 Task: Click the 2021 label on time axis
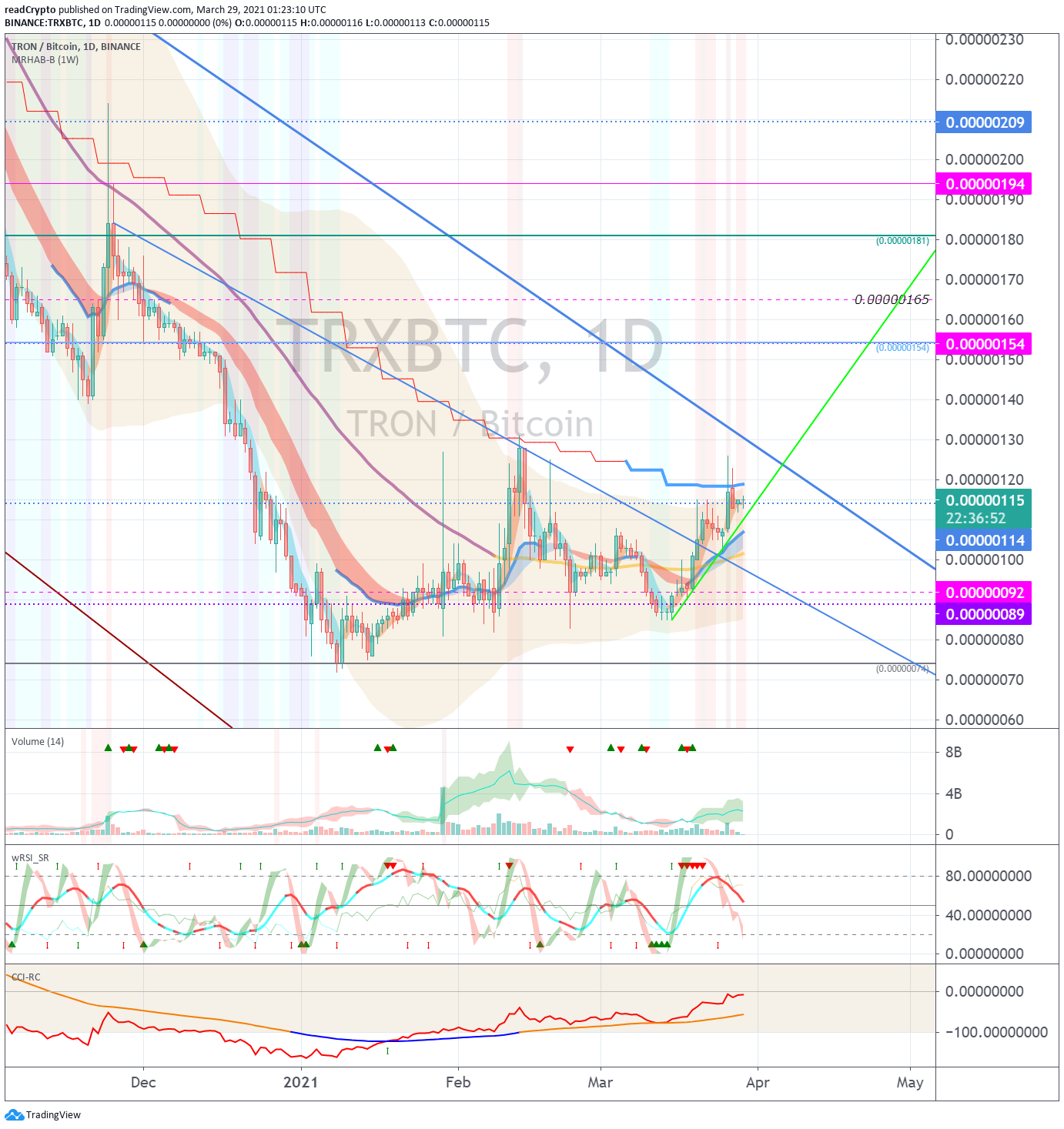tap(300, 1082)
